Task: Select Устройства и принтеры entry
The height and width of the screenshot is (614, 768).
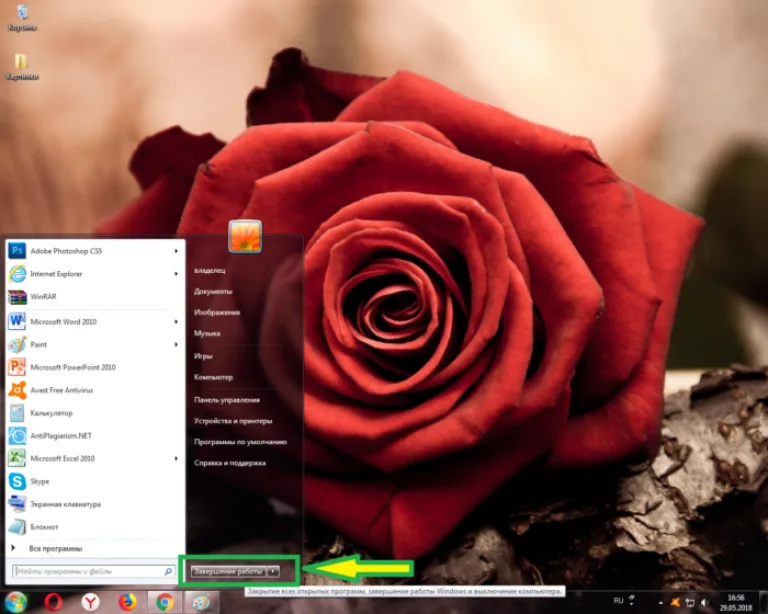Action: pos(233,421)
